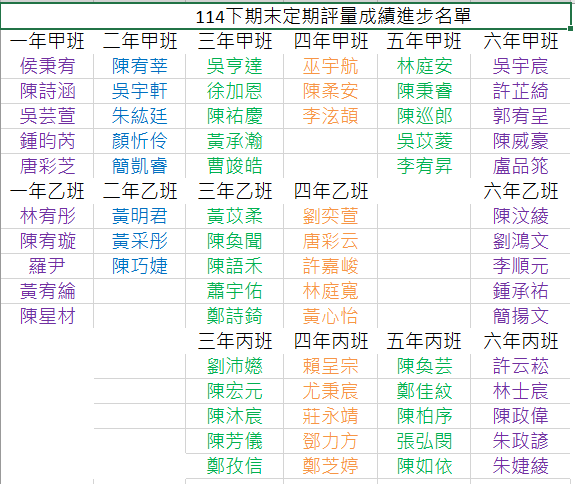Click the 五年甲班 header cell

point(424,41)
